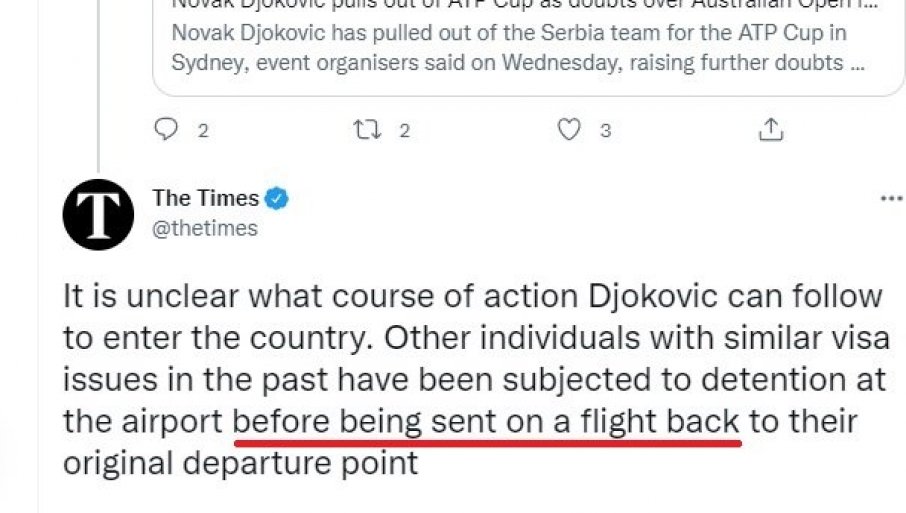Open the share tweet icon menu

770,130
